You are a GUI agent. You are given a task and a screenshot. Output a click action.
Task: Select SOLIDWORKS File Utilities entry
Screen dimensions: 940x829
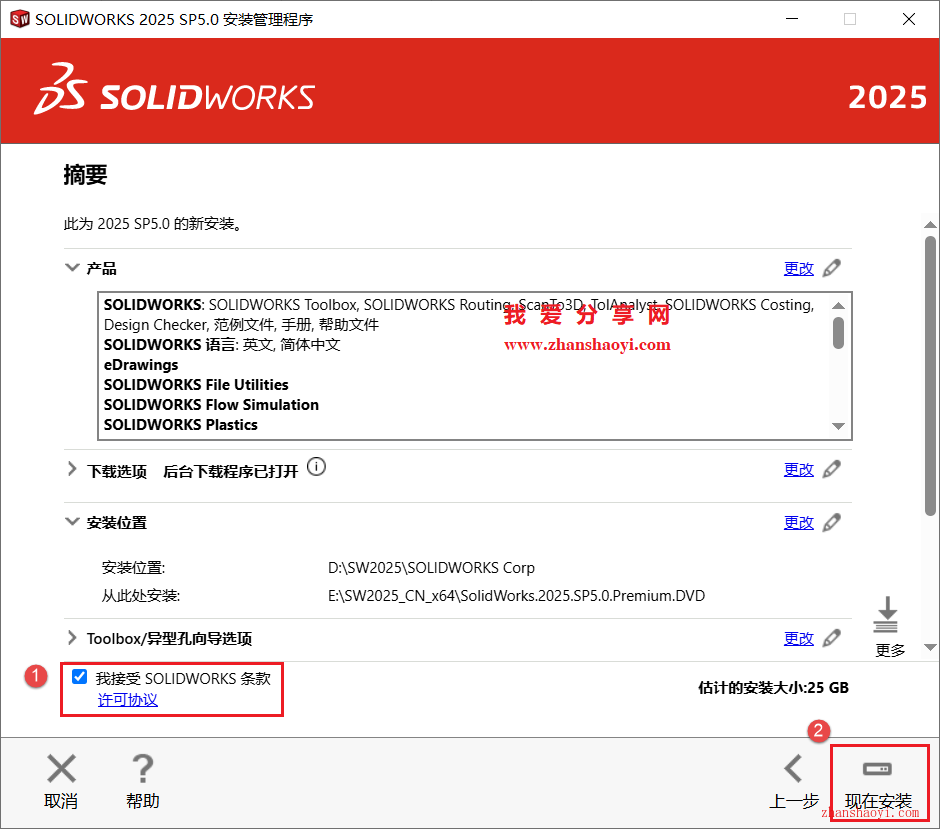point(196,385)
